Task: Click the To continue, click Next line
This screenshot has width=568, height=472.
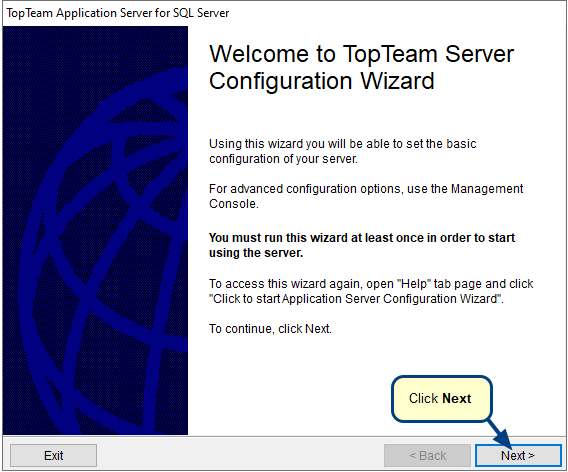Action: pyautogui.click(x=270, y=329)
